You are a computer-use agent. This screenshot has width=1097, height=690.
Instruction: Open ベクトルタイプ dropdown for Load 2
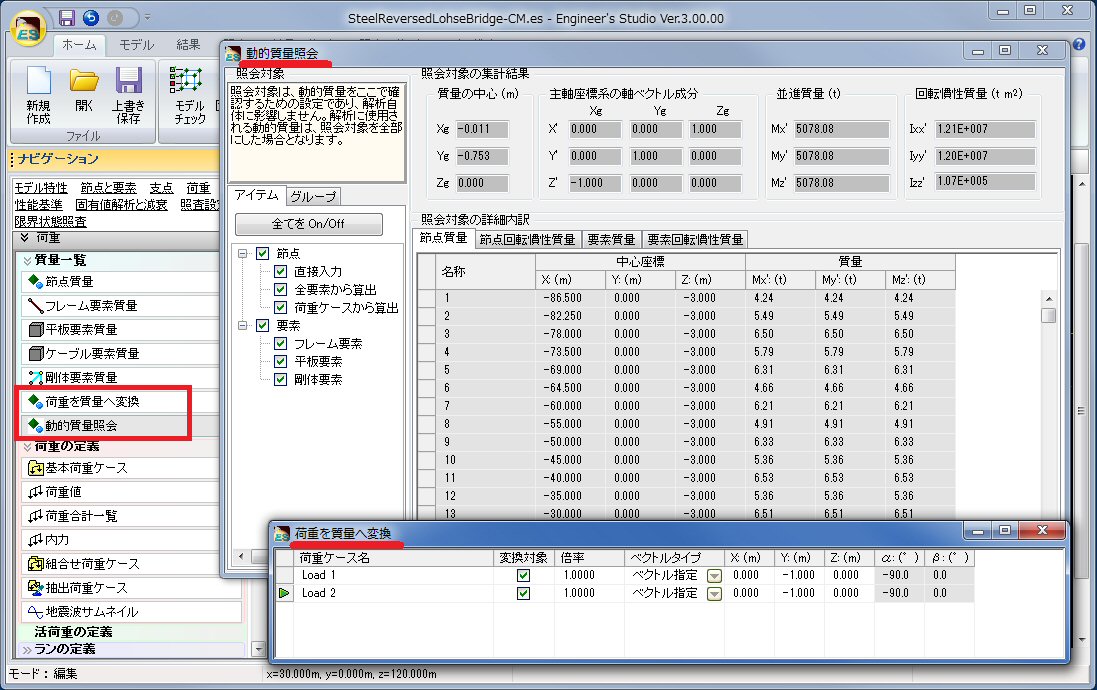click(x=714, y=593)
